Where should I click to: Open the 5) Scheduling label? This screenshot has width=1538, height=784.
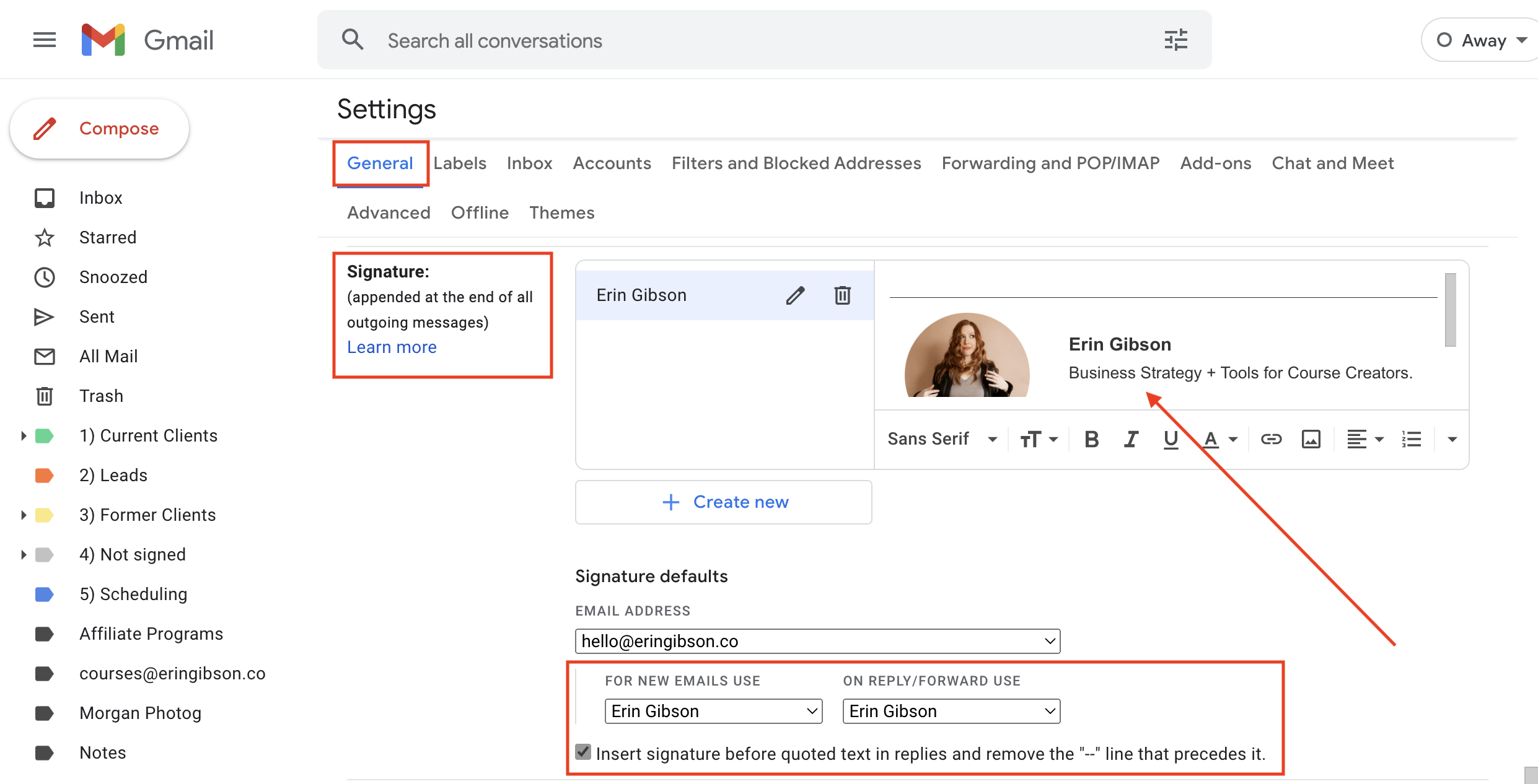click(x=133, y=594)
